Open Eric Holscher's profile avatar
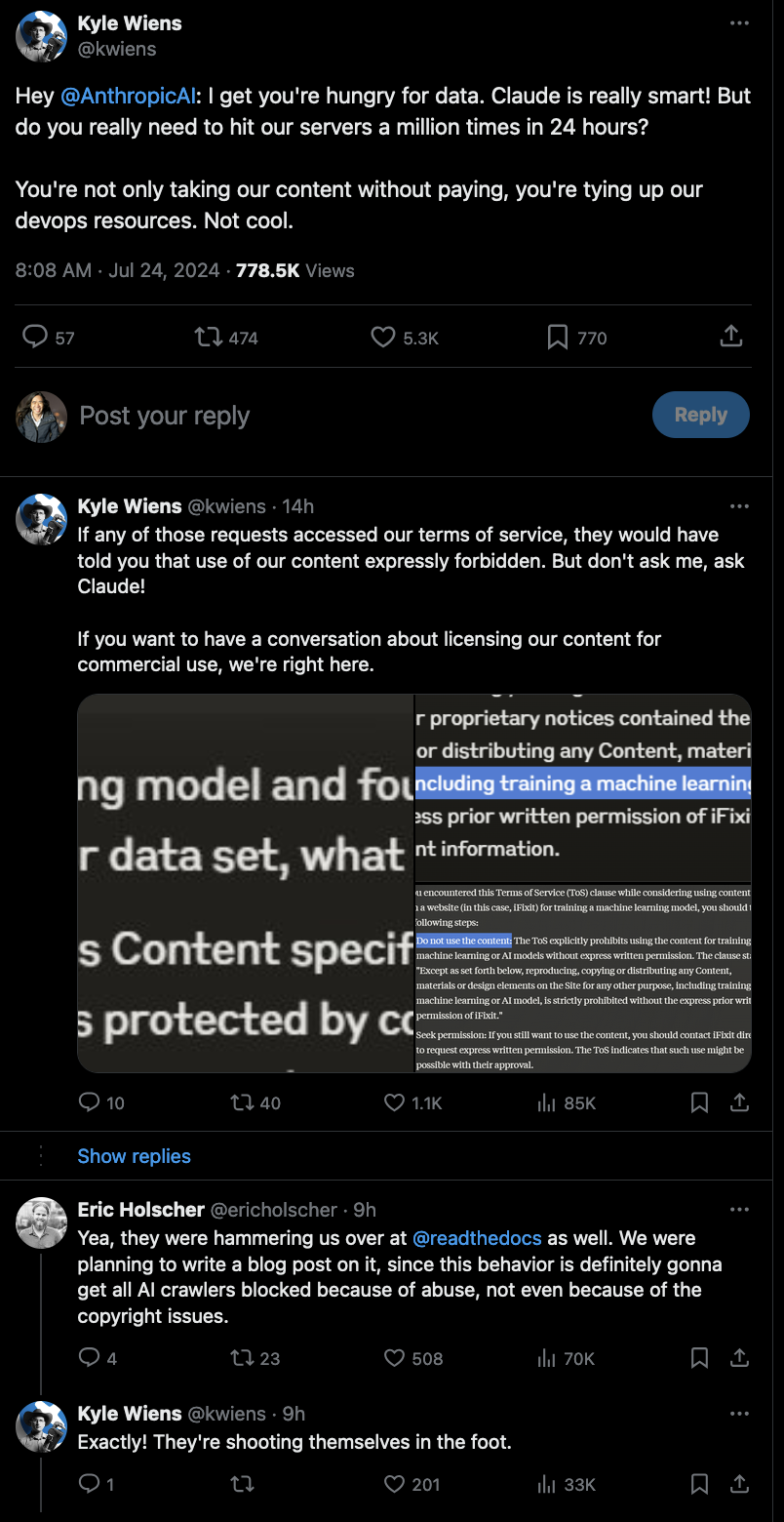 coord(42,1222)
